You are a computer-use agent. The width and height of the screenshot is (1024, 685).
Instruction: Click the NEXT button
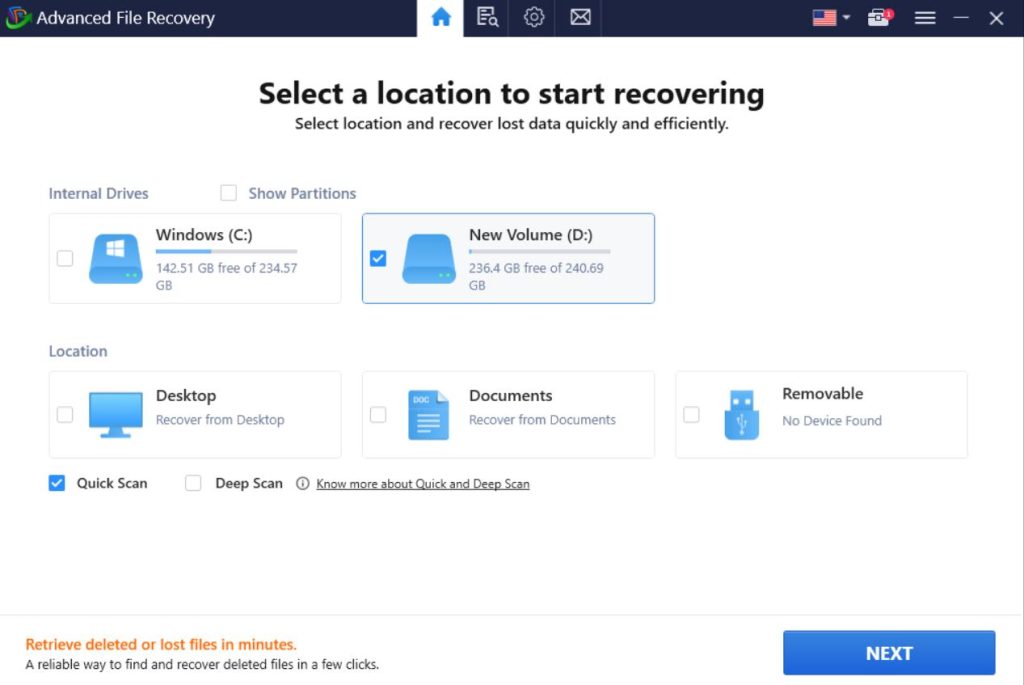tap(889, 652)
